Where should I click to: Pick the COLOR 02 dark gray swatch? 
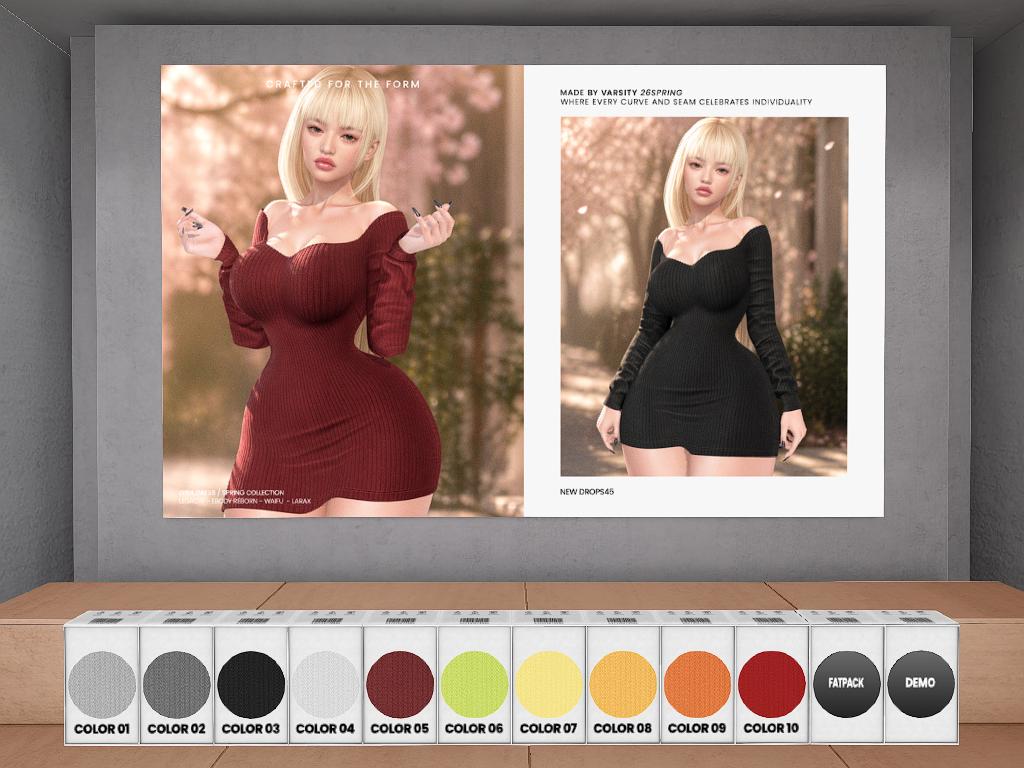[x=176, y=684]
